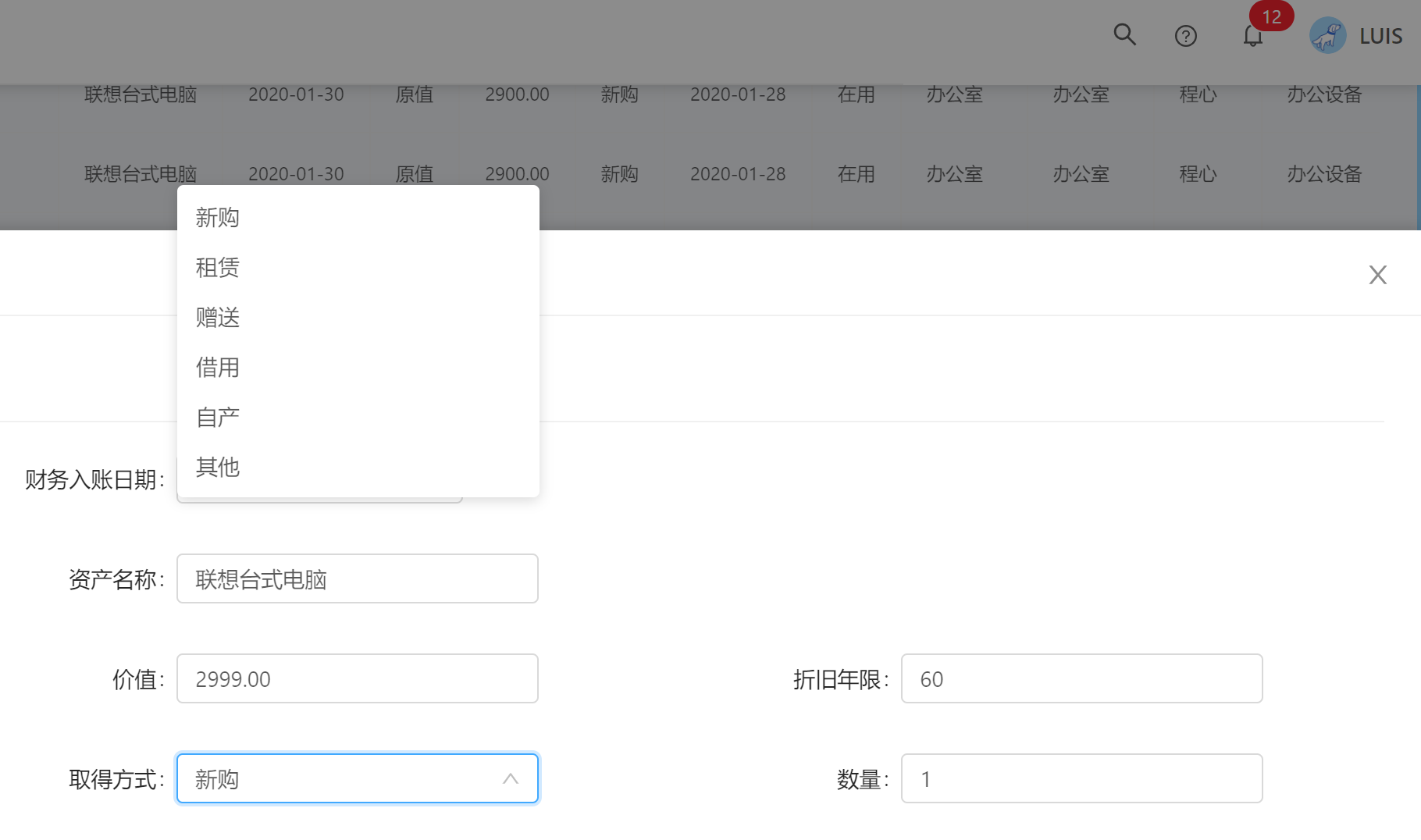Select 租赁 from the acquisition method list
This screenshot has width=1421, height=840.
217,268
